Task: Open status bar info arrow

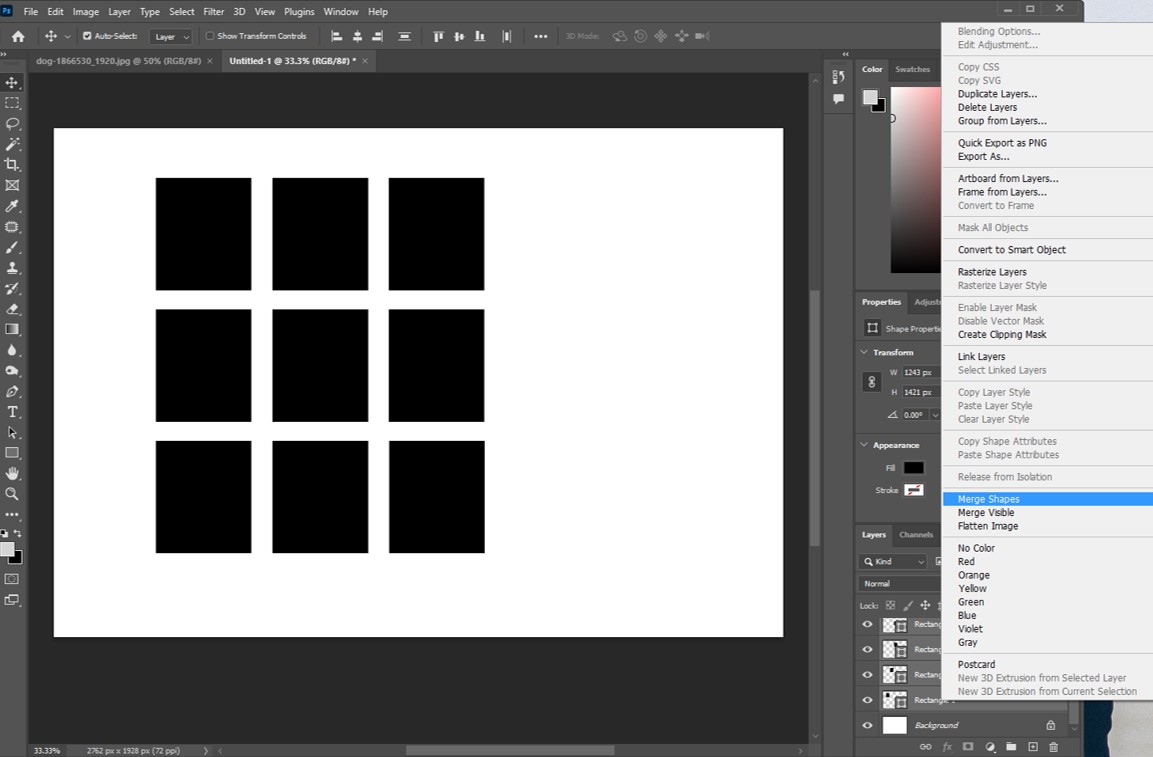Action: point(206,750)
